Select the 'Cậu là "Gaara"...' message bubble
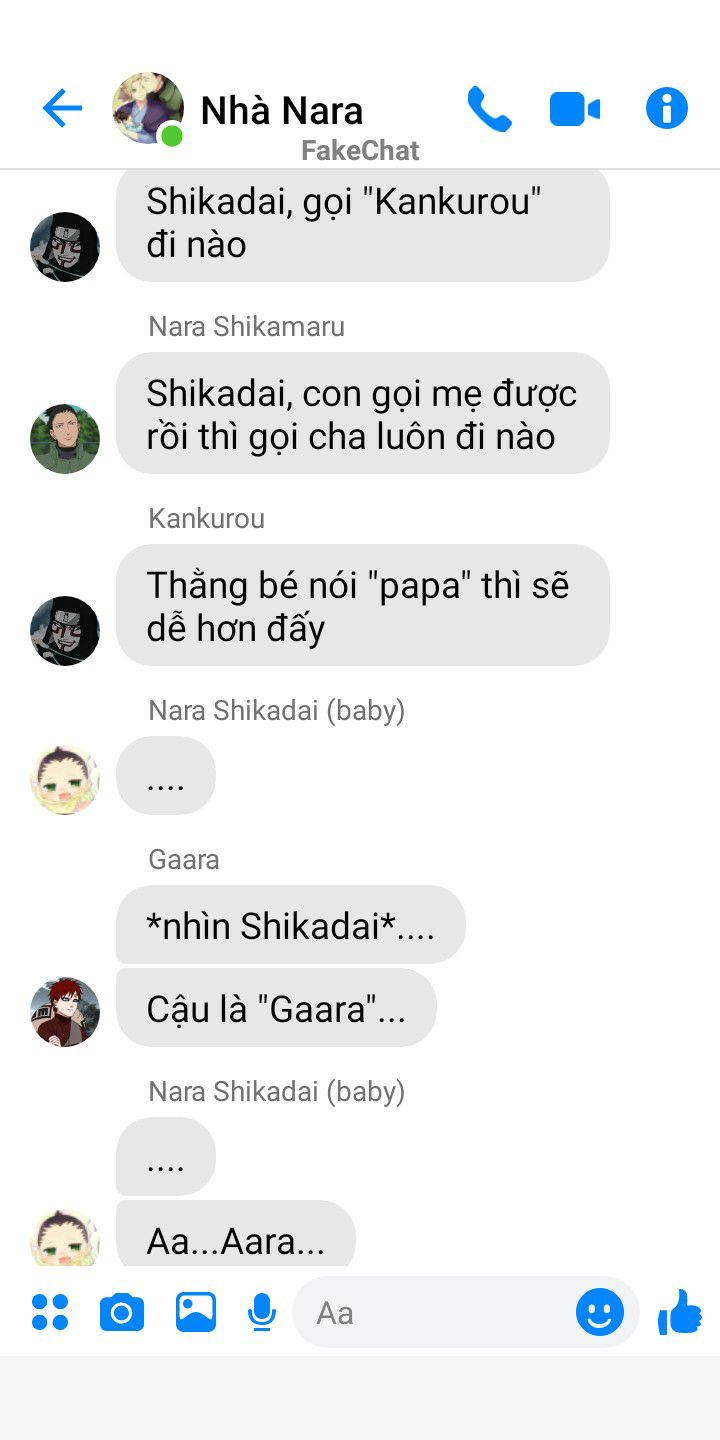 [x=276, y=1008]
